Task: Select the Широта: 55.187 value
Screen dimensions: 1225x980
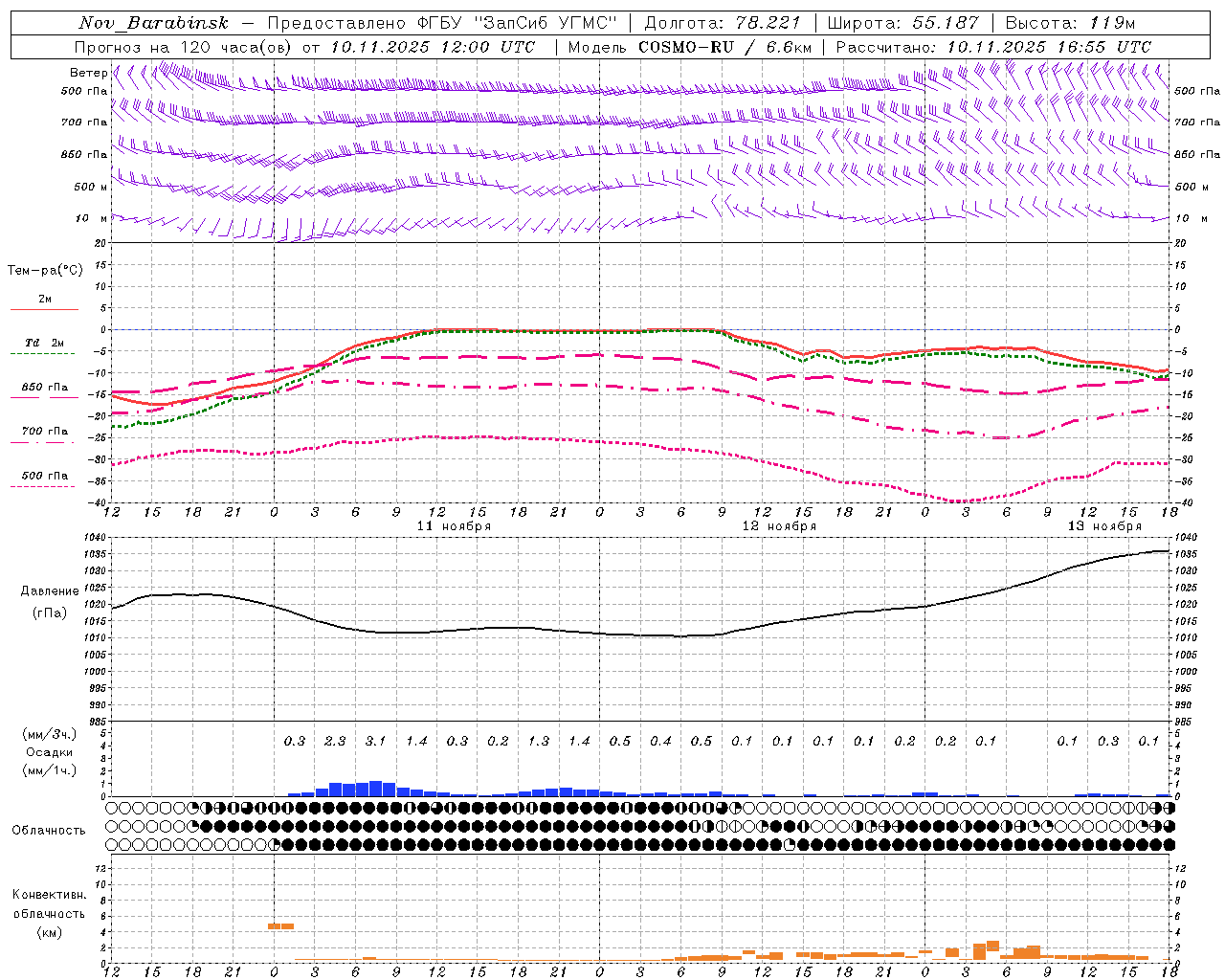Action: (902, 23)
